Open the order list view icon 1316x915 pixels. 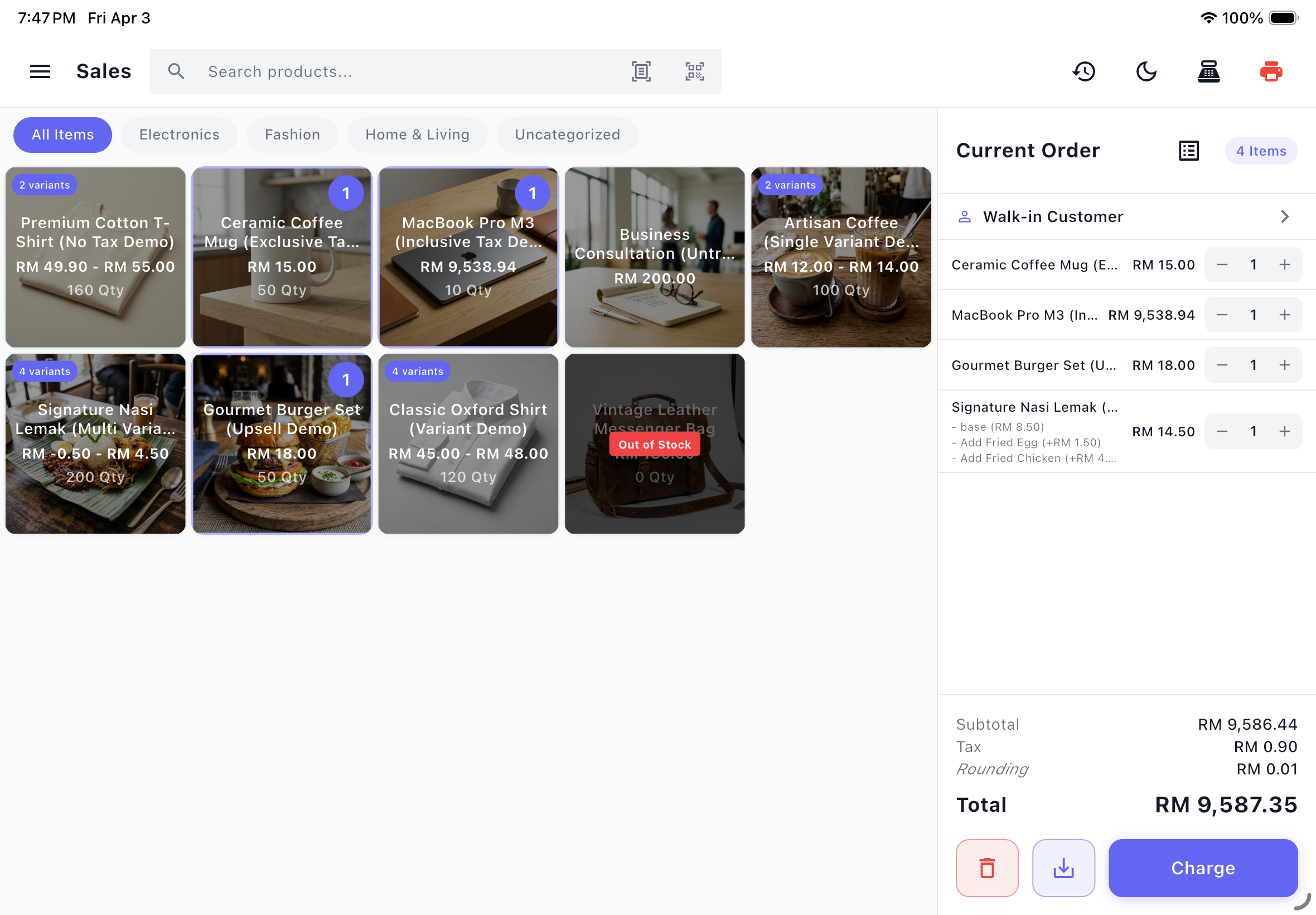point(1188,151)
